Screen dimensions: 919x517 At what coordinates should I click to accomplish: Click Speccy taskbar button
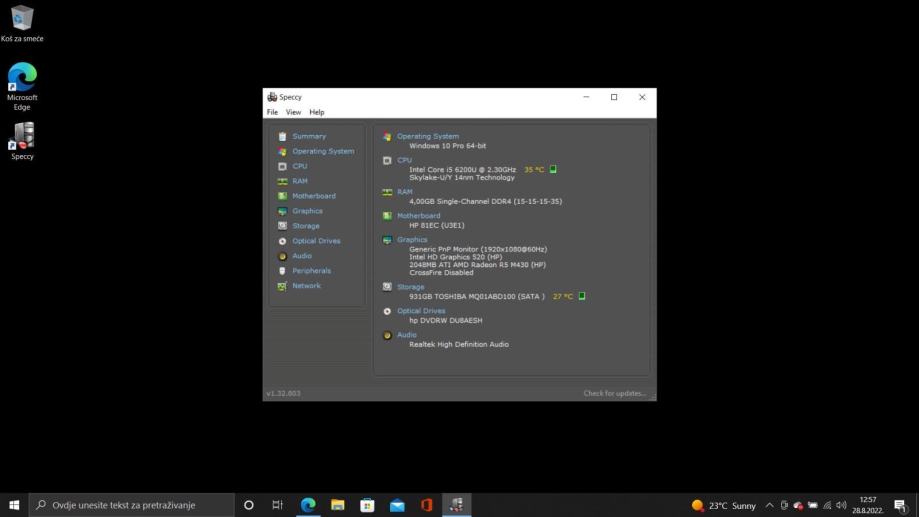tap(457, 505)
